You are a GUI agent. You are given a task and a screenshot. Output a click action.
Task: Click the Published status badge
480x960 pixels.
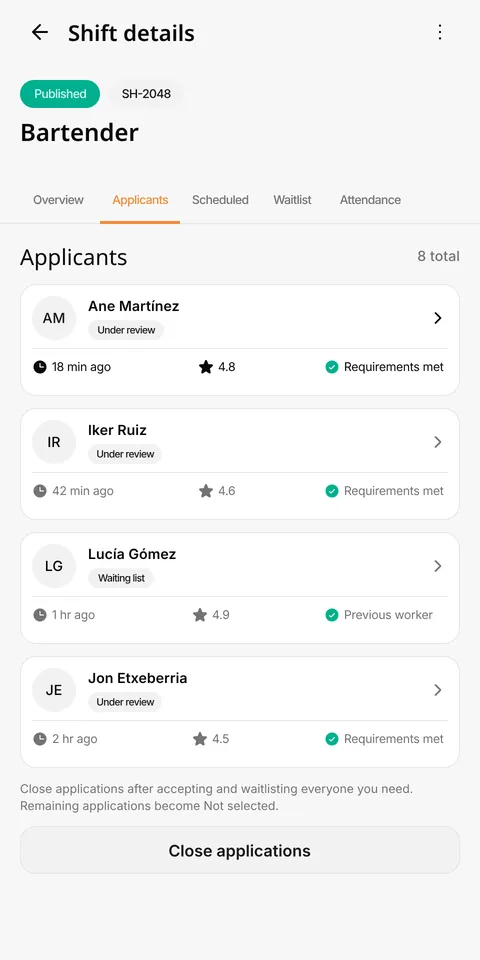(x=60, y=94)
